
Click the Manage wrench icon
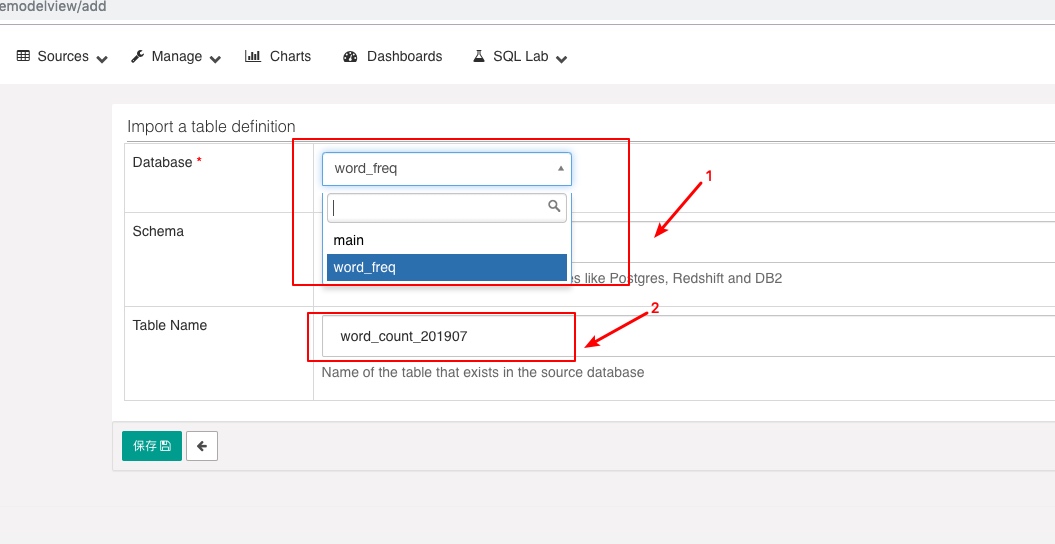pos(137,56)
